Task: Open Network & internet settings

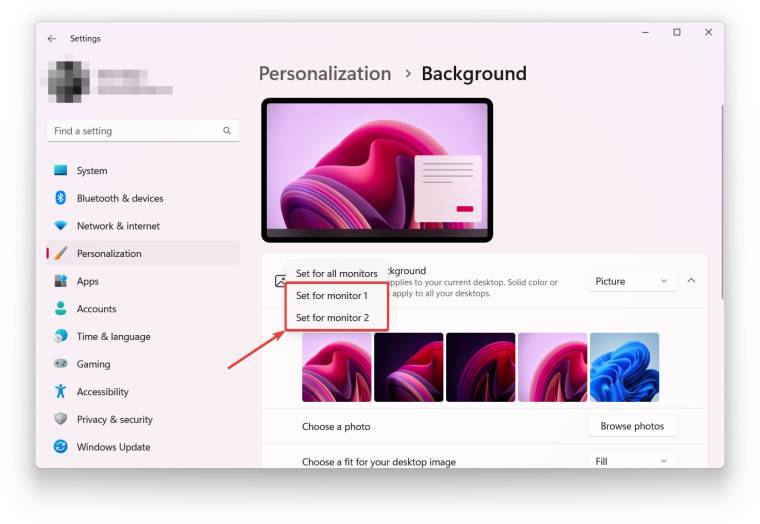Action: pyautogui.click(x=143, y=226)
